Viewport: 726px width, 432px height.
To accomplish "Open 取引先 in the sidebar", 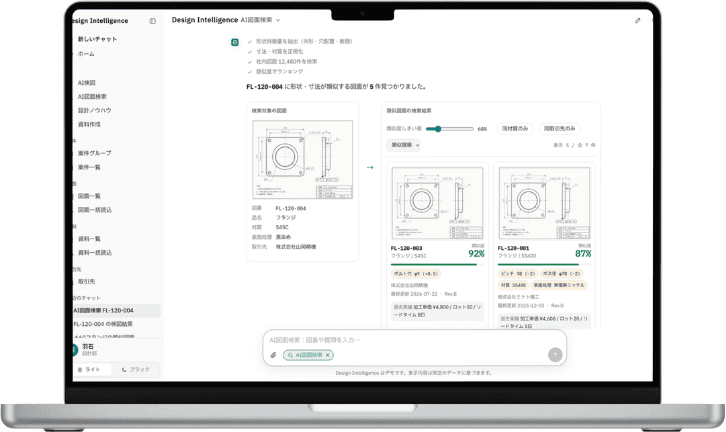I will click(87, 282).
